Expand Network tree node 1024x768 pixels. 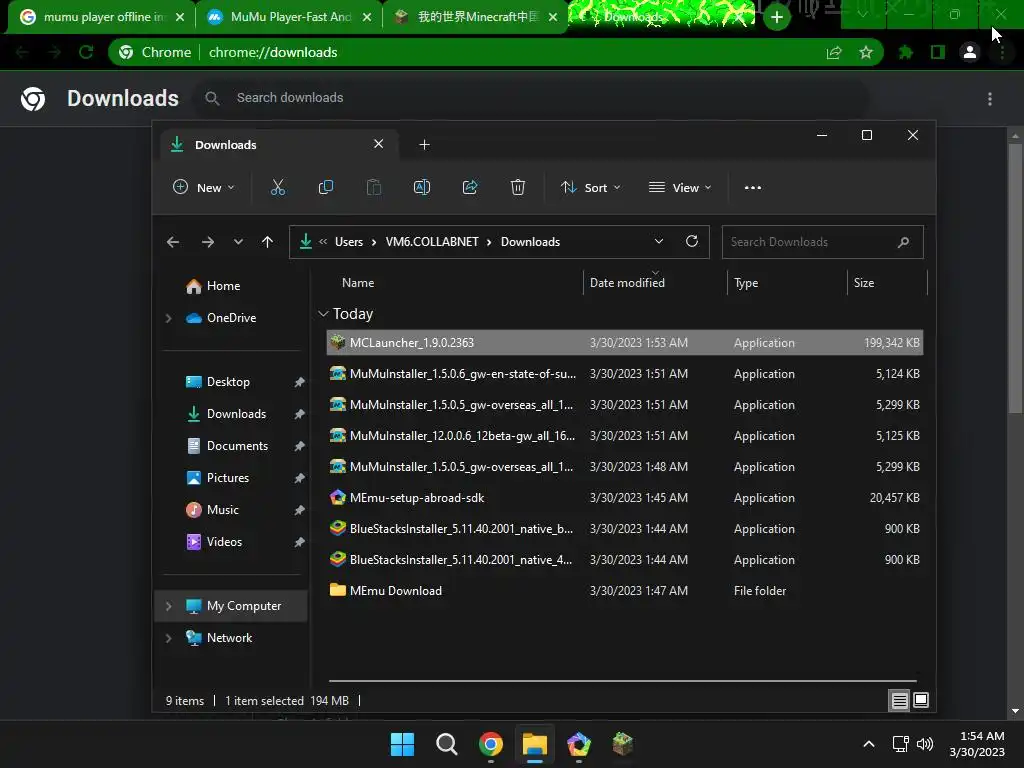click(x=168, y=638)
